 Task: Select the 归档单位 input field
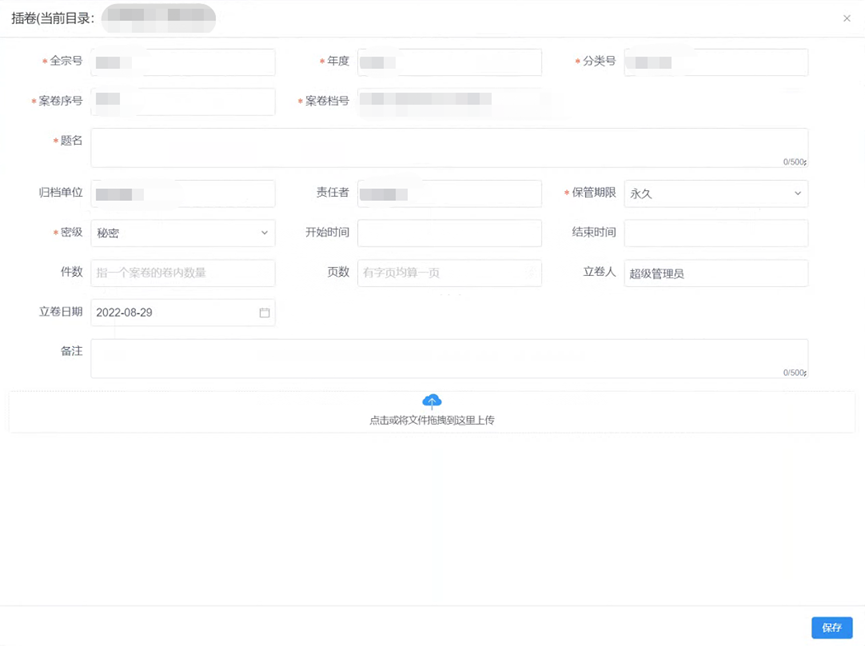[x=182, y=193]
